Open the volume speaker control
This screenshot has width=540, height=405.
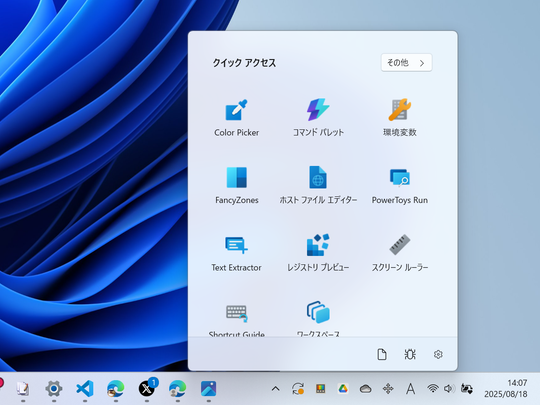[x=448, y=389]
